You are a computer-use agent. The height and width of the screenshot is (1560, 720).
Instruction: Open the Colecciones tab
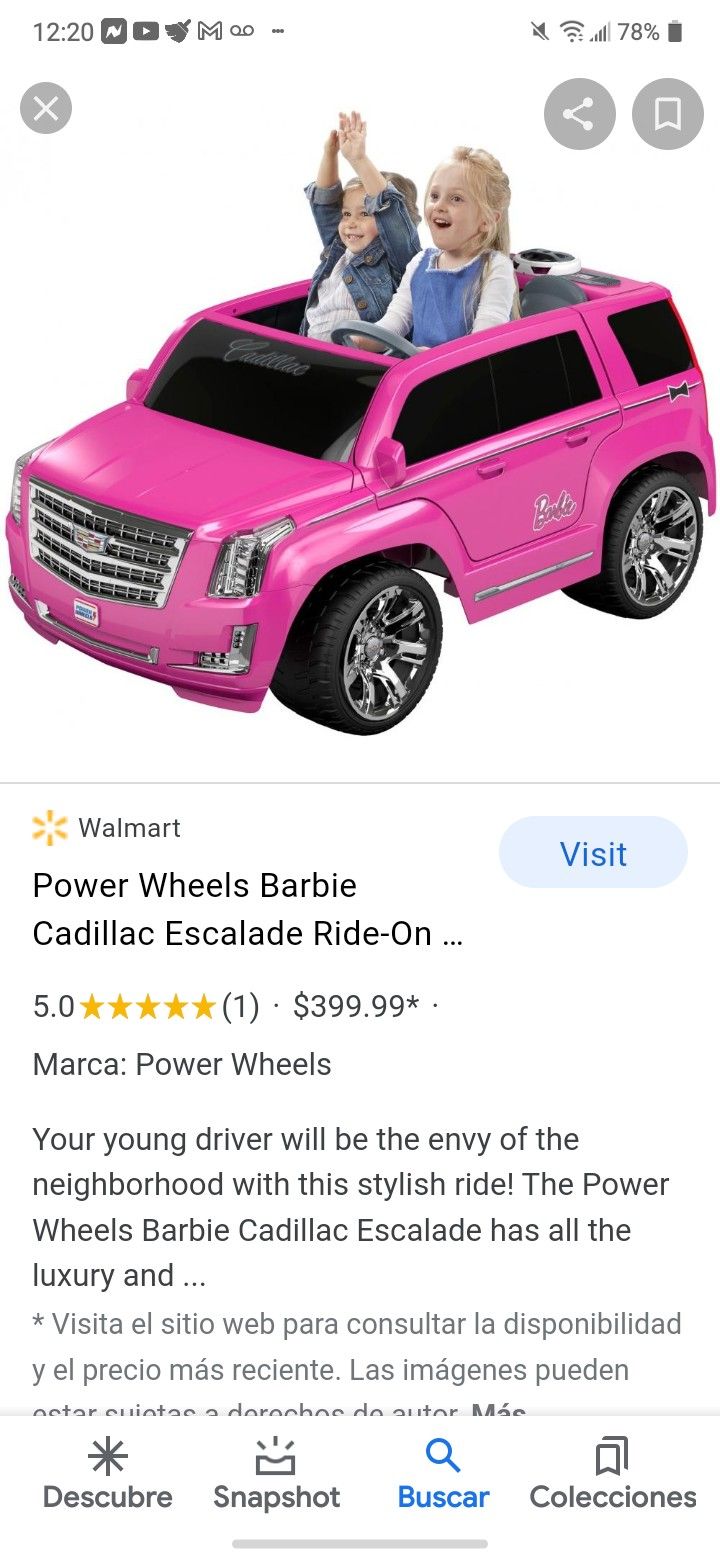point(613,1474)
